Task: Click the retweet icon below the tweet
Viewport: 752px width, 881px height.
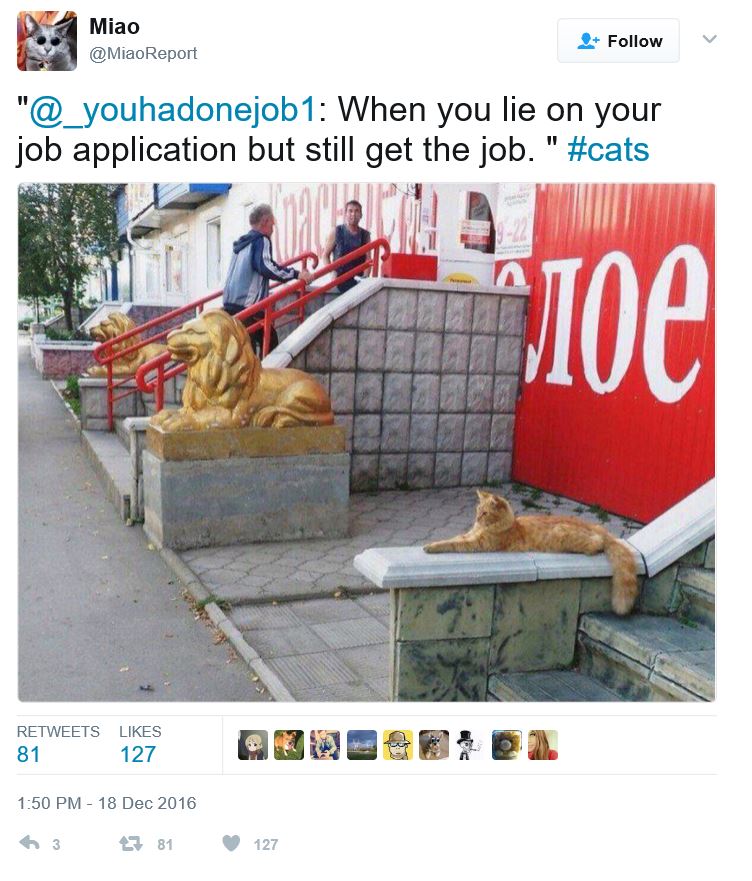Action: pyautogui.click(x=131, y=843)
